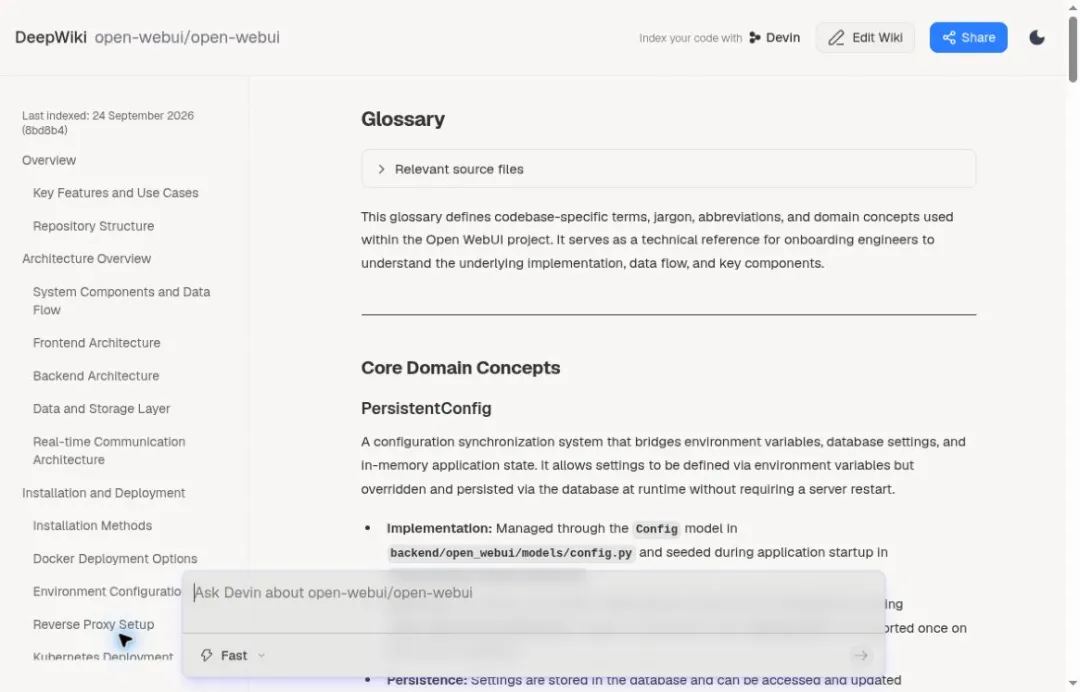Click the Last indexed date text
The height and width of the screenshot is (692, 1080).
coord(108,123)
